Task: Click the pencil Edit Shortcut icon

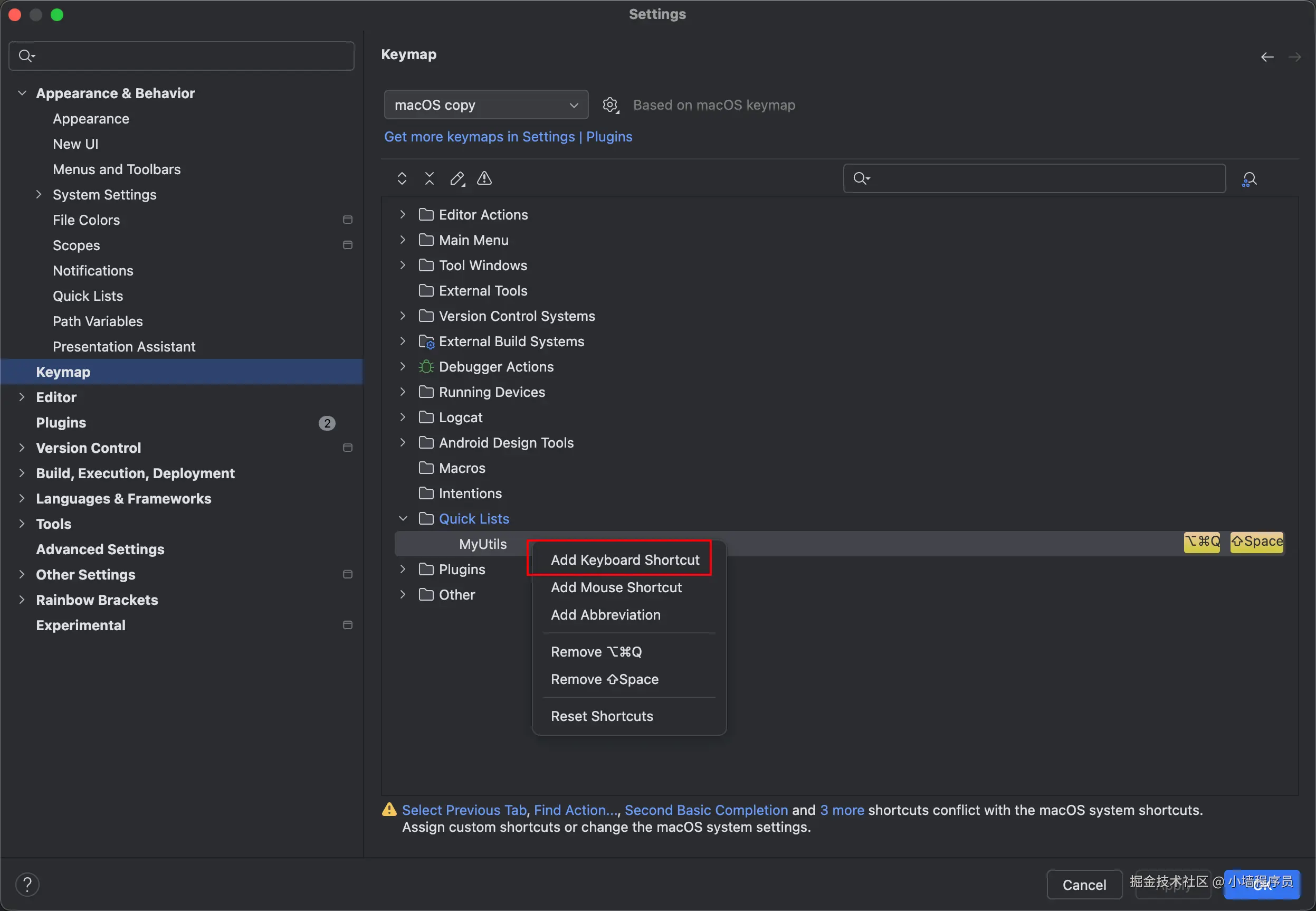Action: click(457, 178)
